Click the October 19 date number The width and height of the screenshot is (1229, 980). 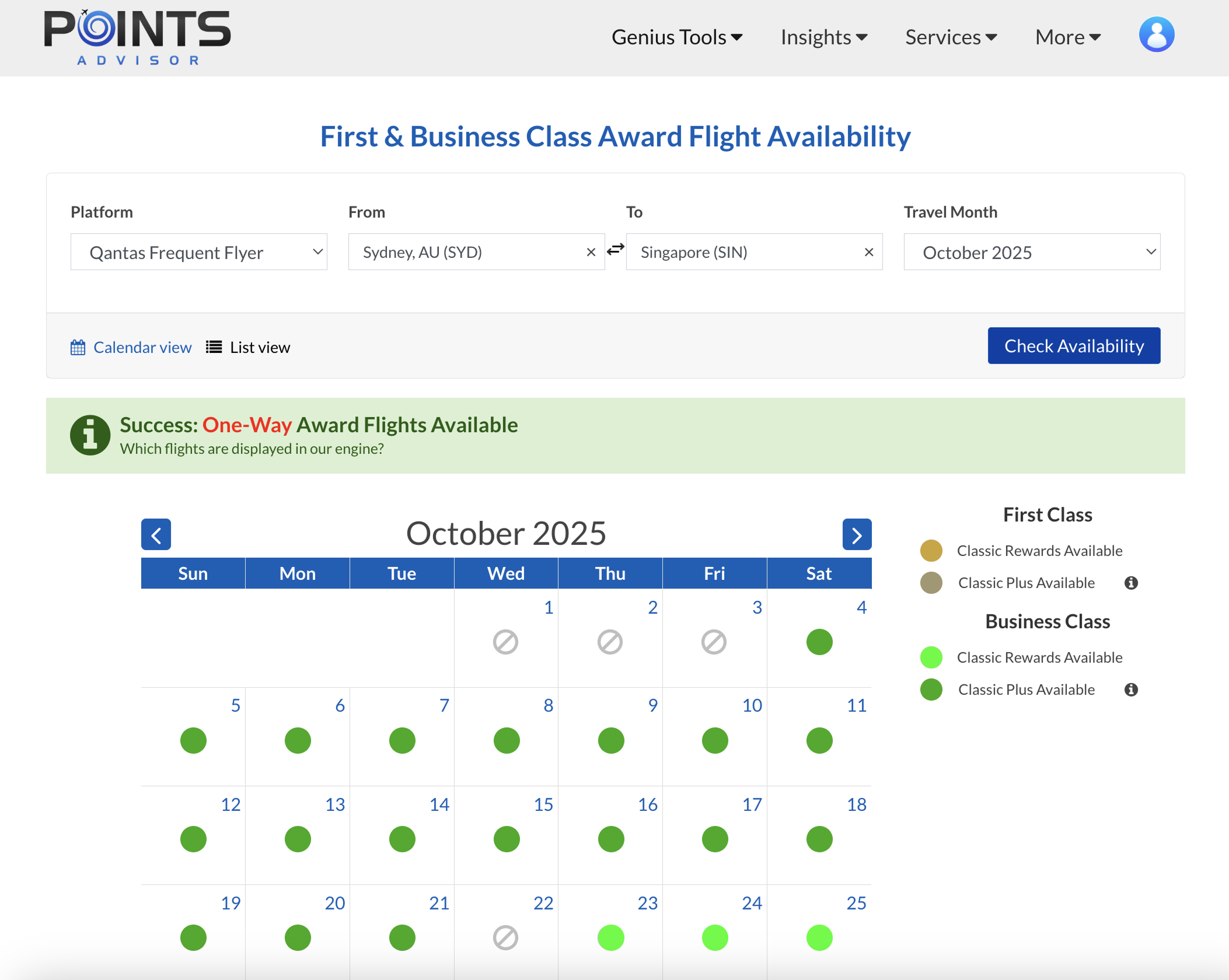pos(231,904)
